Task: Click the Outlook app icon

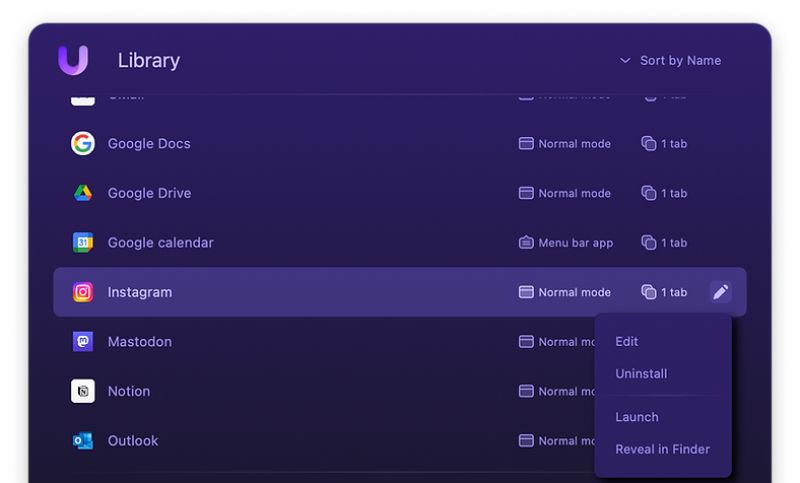Action: tap(83, 441)
